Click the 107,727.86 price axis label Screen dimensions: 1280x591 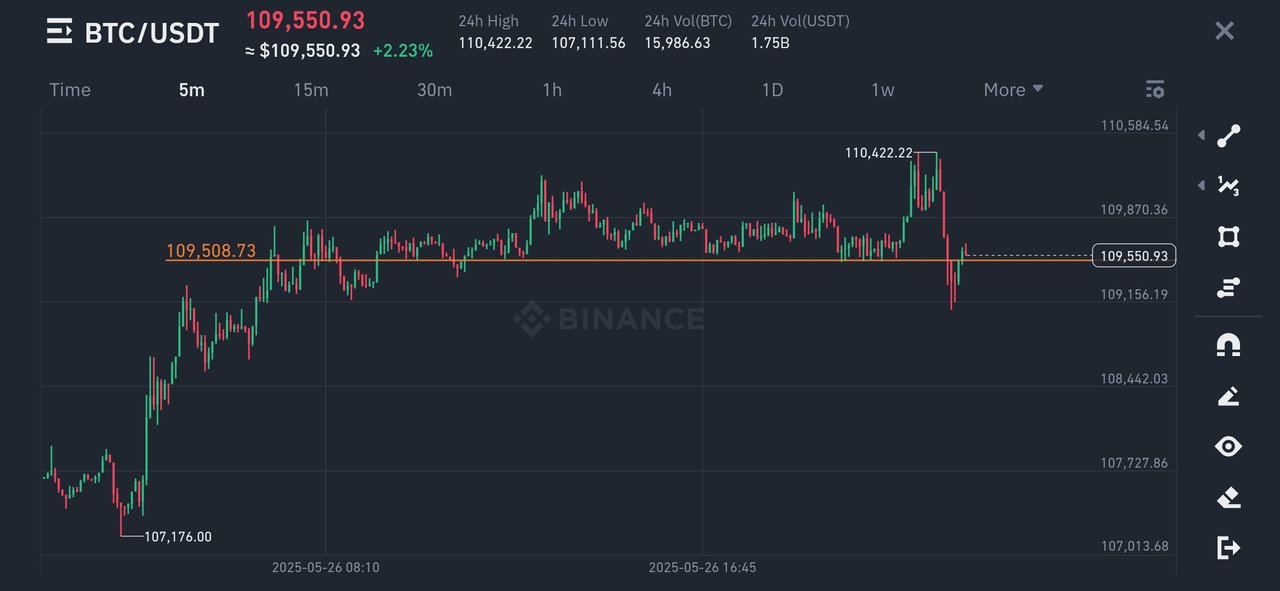[1134, 463]
